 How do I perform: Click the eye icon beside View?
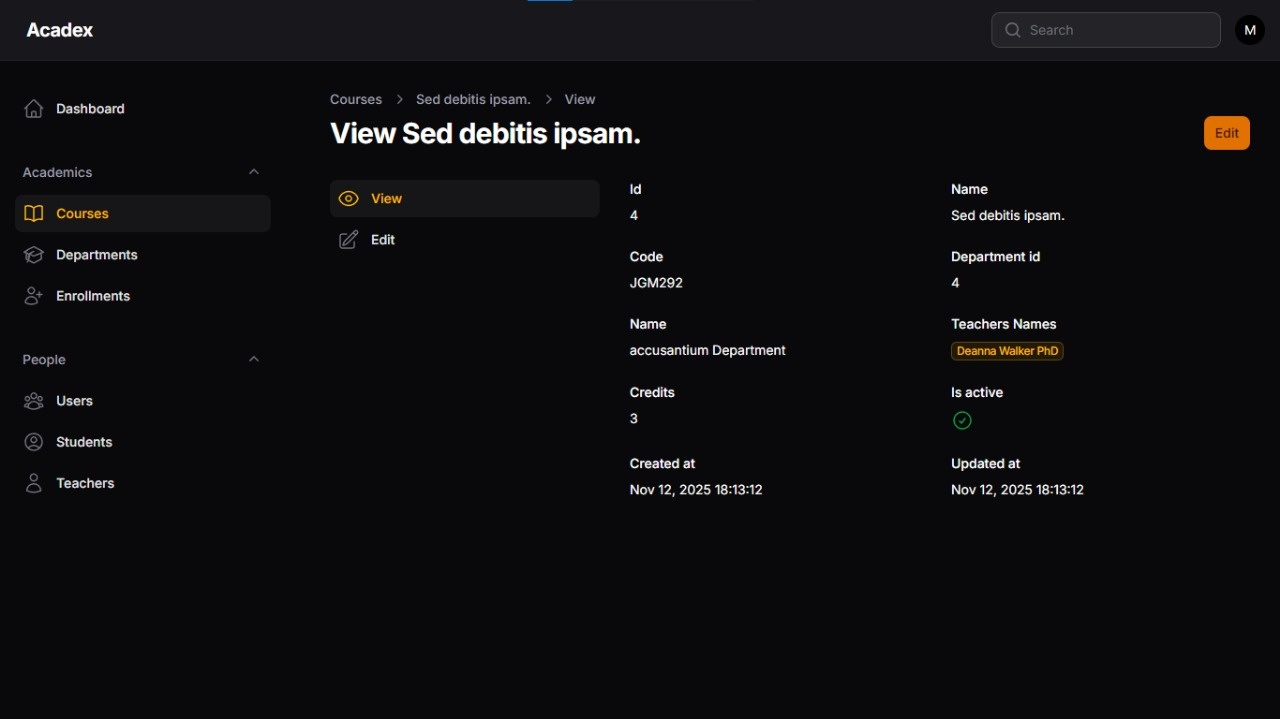[x=348, y=199]
